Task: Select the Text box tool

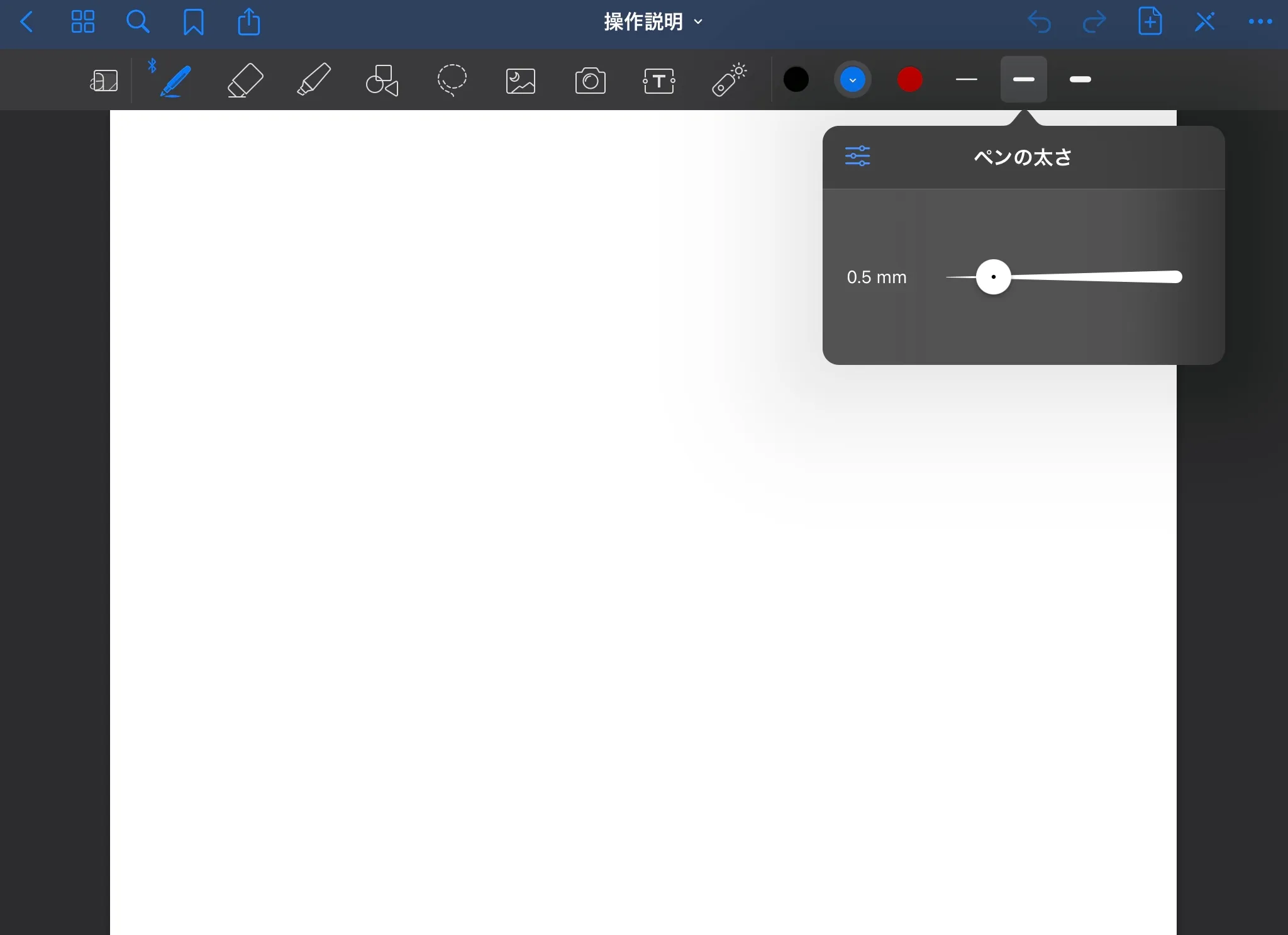Action: (x=659, y=81)
